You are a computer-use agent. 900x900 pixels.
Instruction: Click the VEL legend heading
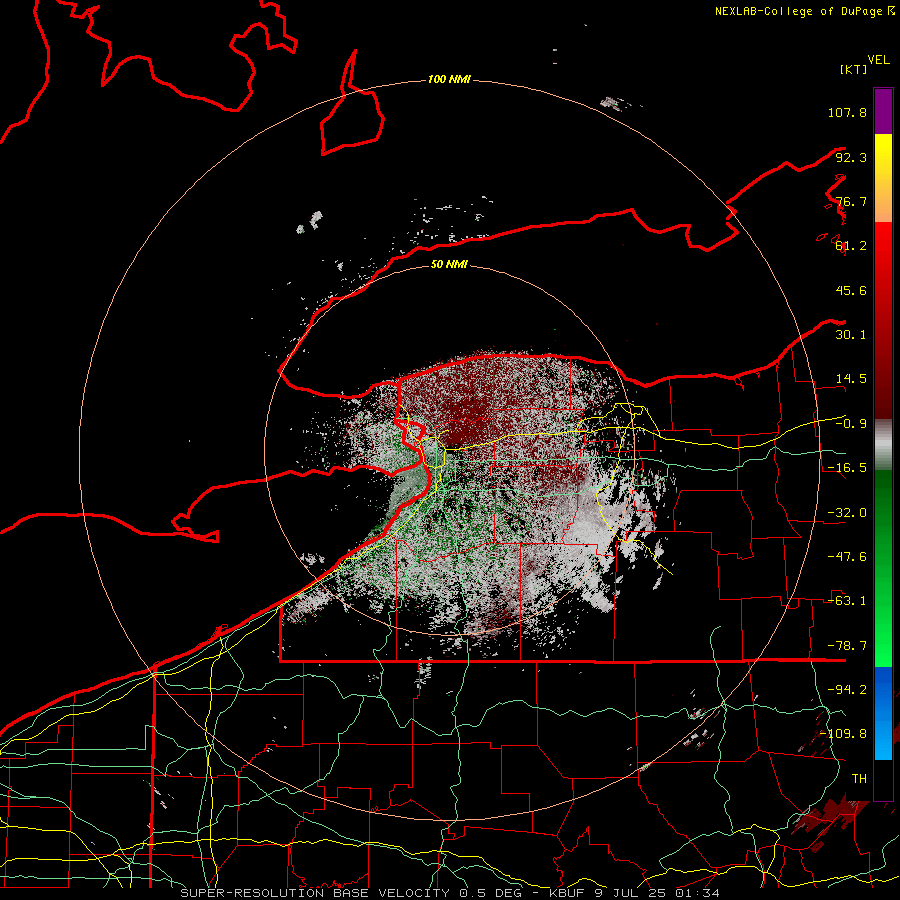878,60
